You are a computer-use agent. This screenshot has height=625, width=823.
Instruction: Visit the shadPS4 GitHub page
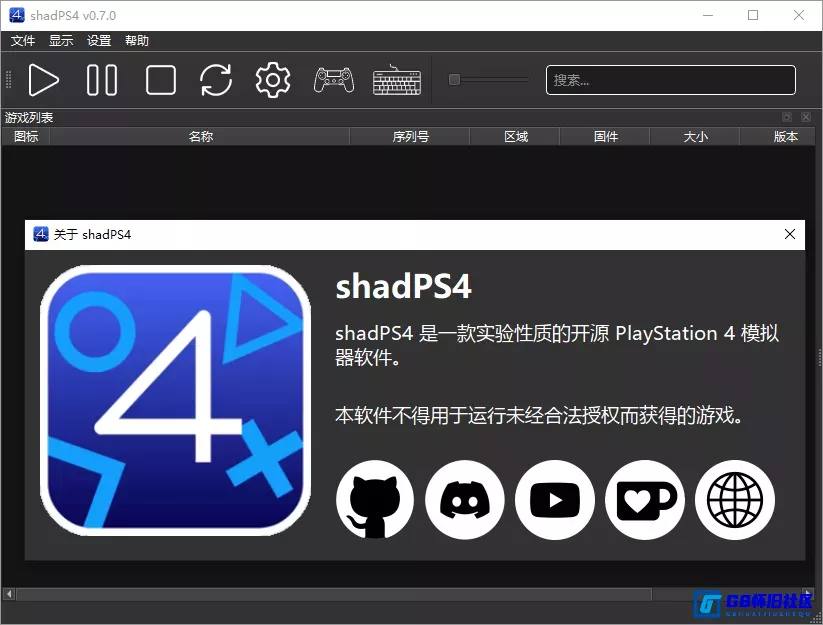[375, 500]
